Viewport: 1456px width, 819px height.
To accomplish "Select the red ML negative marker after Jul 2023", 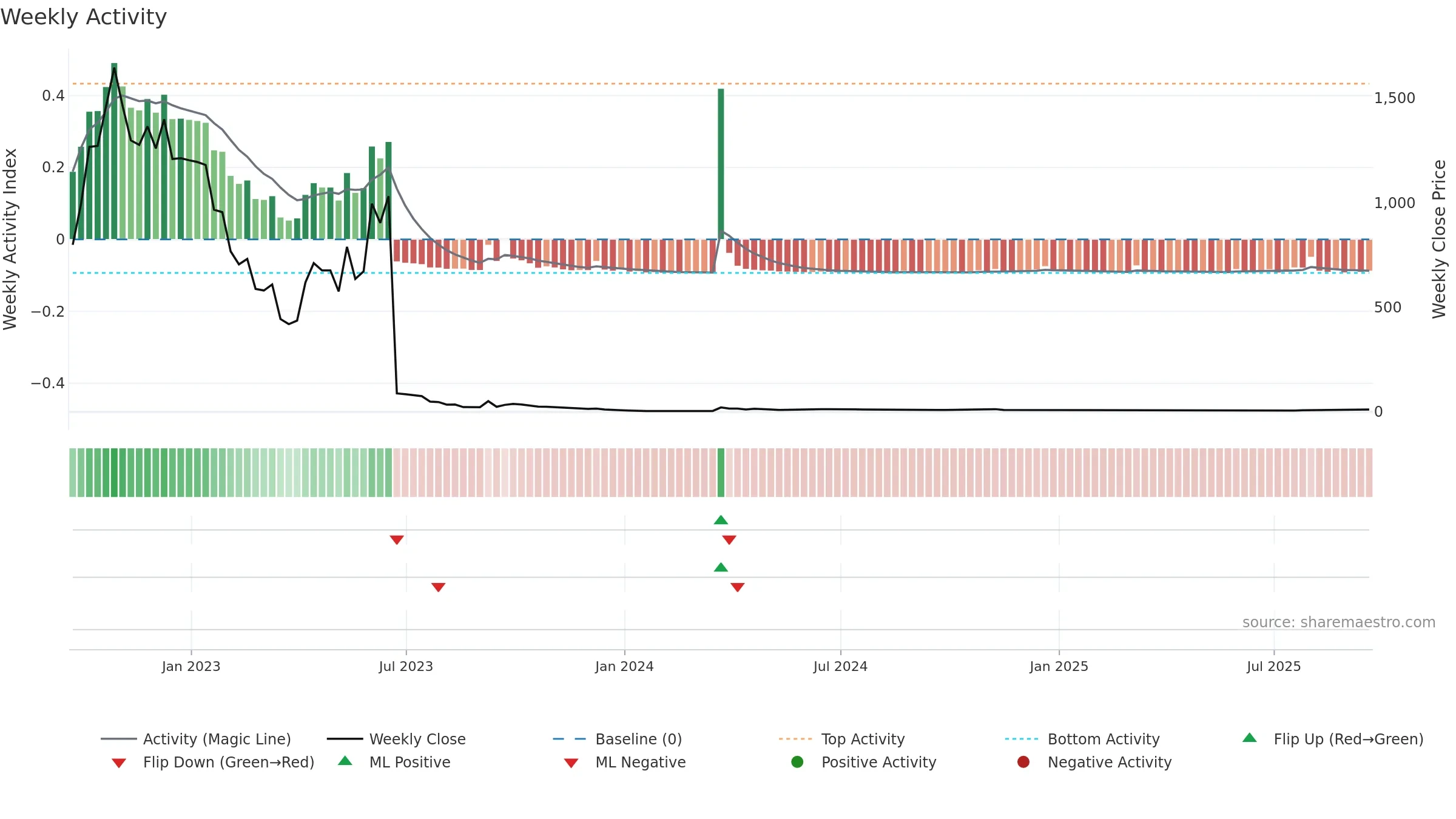I will tap(439, 587).
